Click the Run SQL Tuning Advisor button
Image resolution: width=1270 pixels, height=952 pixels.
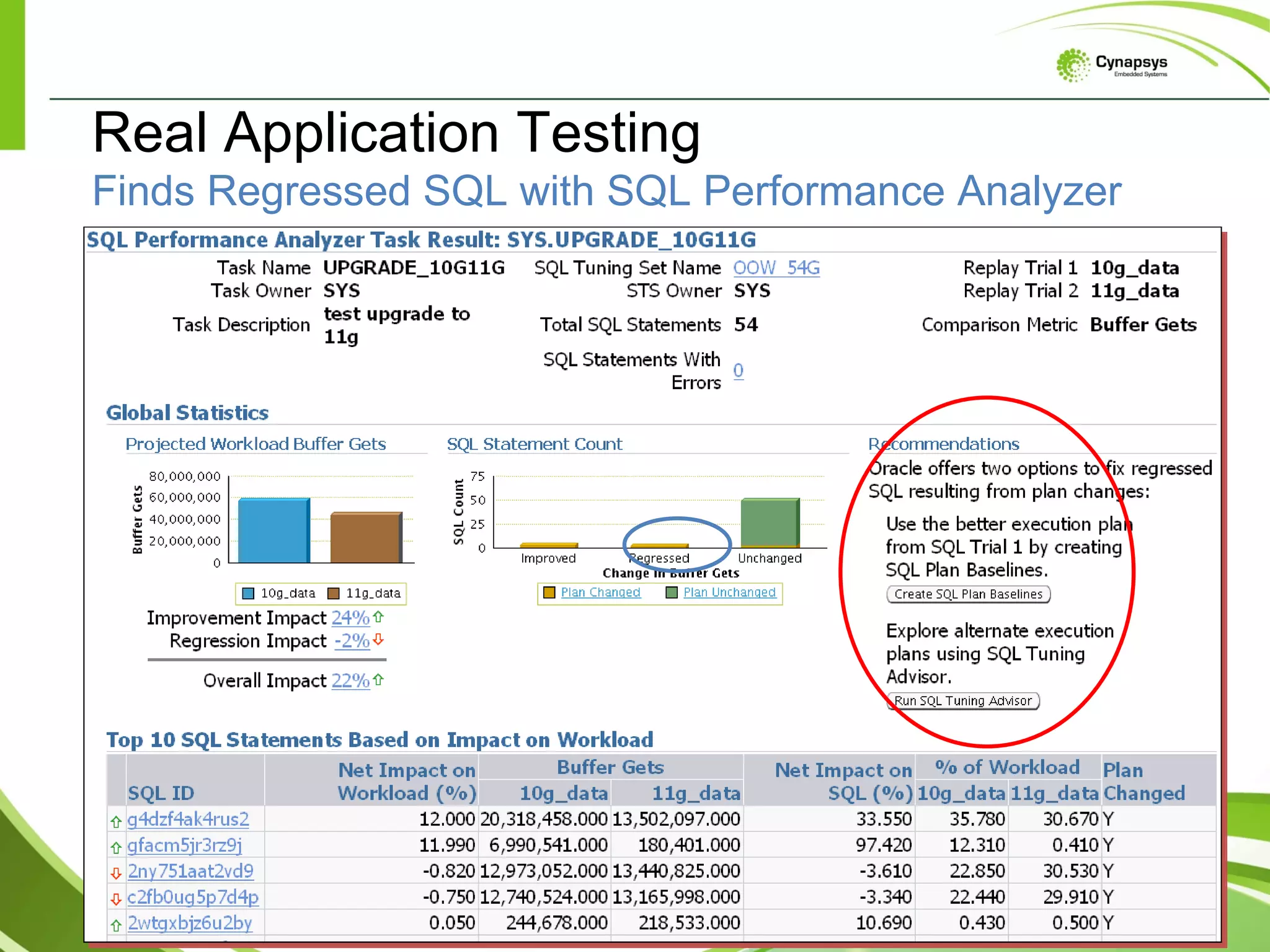tap(963, 700)
